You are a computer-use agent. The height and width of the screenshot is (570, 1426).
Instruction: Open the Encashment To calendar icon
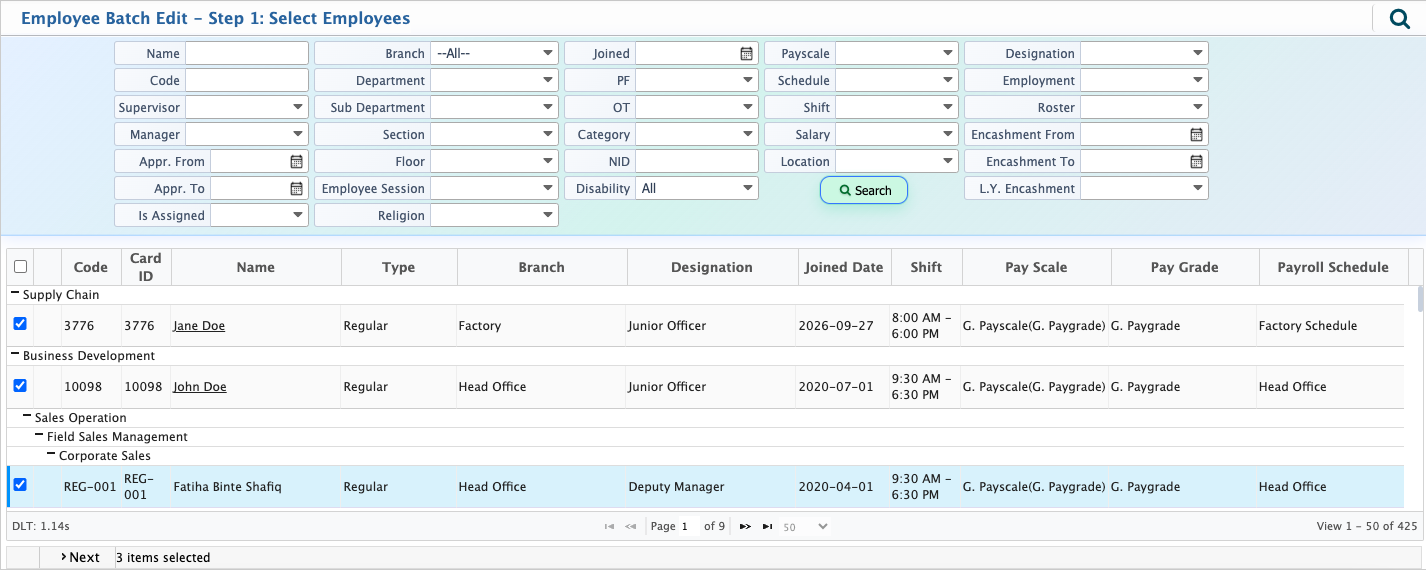tap(1196, 161)
